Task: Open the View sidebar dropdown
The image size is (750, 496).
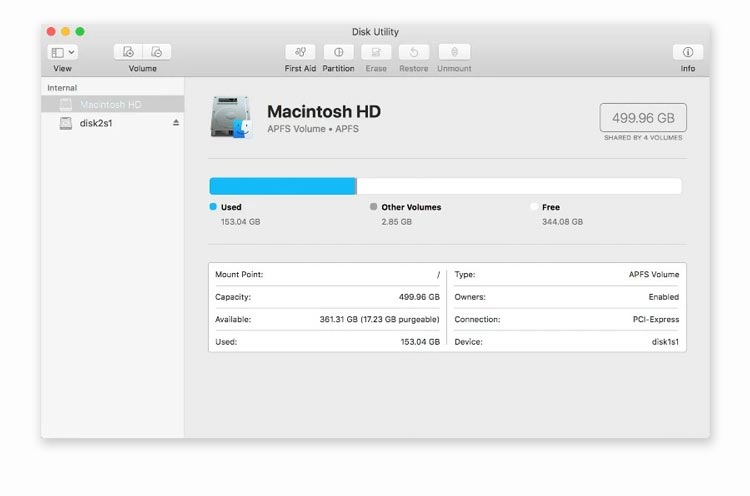Action: pyautogui.click(x=63, y=52)
